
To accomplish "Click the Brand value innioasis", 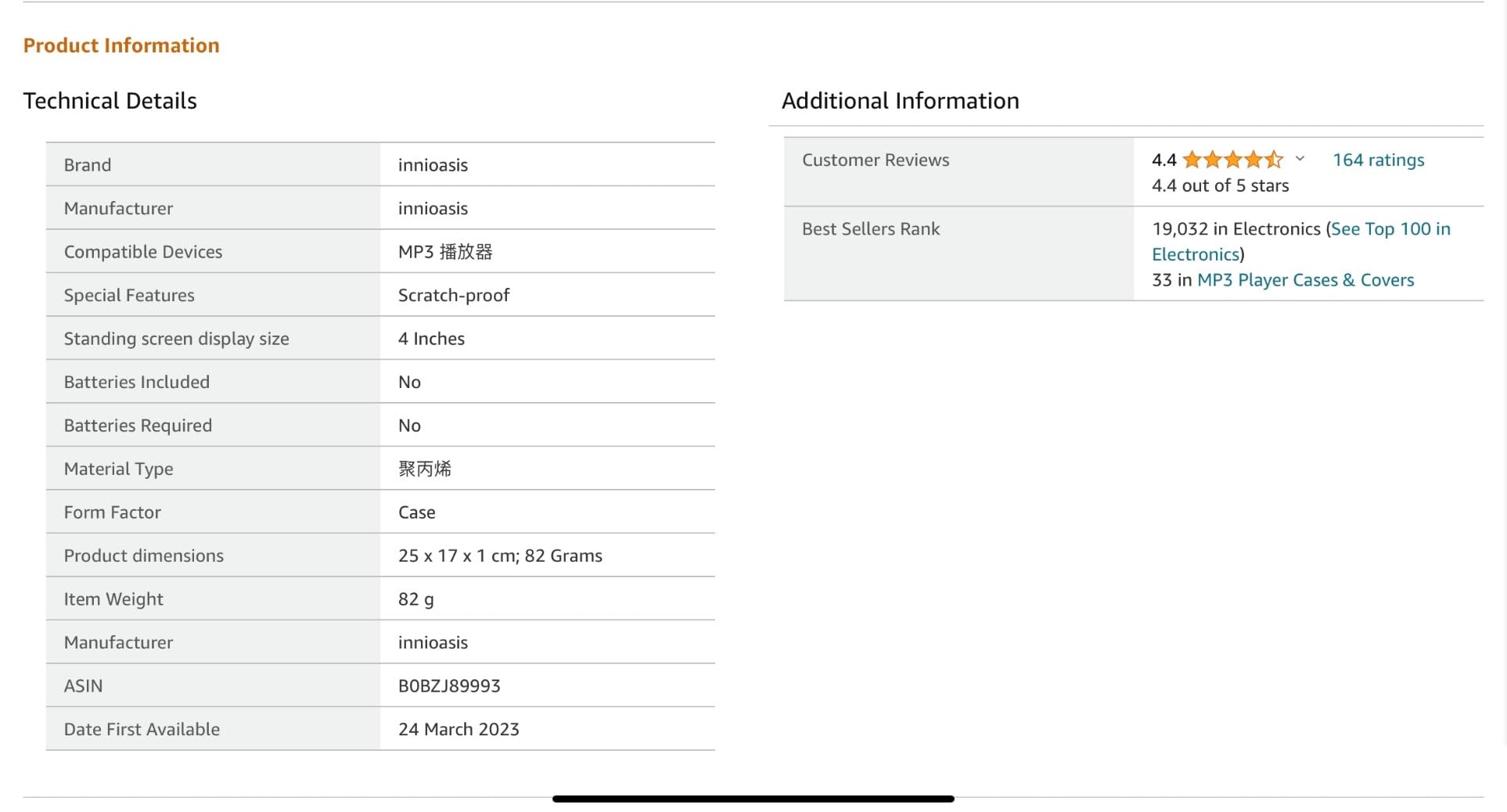I will pyautogui.click(x=433, y=165).
